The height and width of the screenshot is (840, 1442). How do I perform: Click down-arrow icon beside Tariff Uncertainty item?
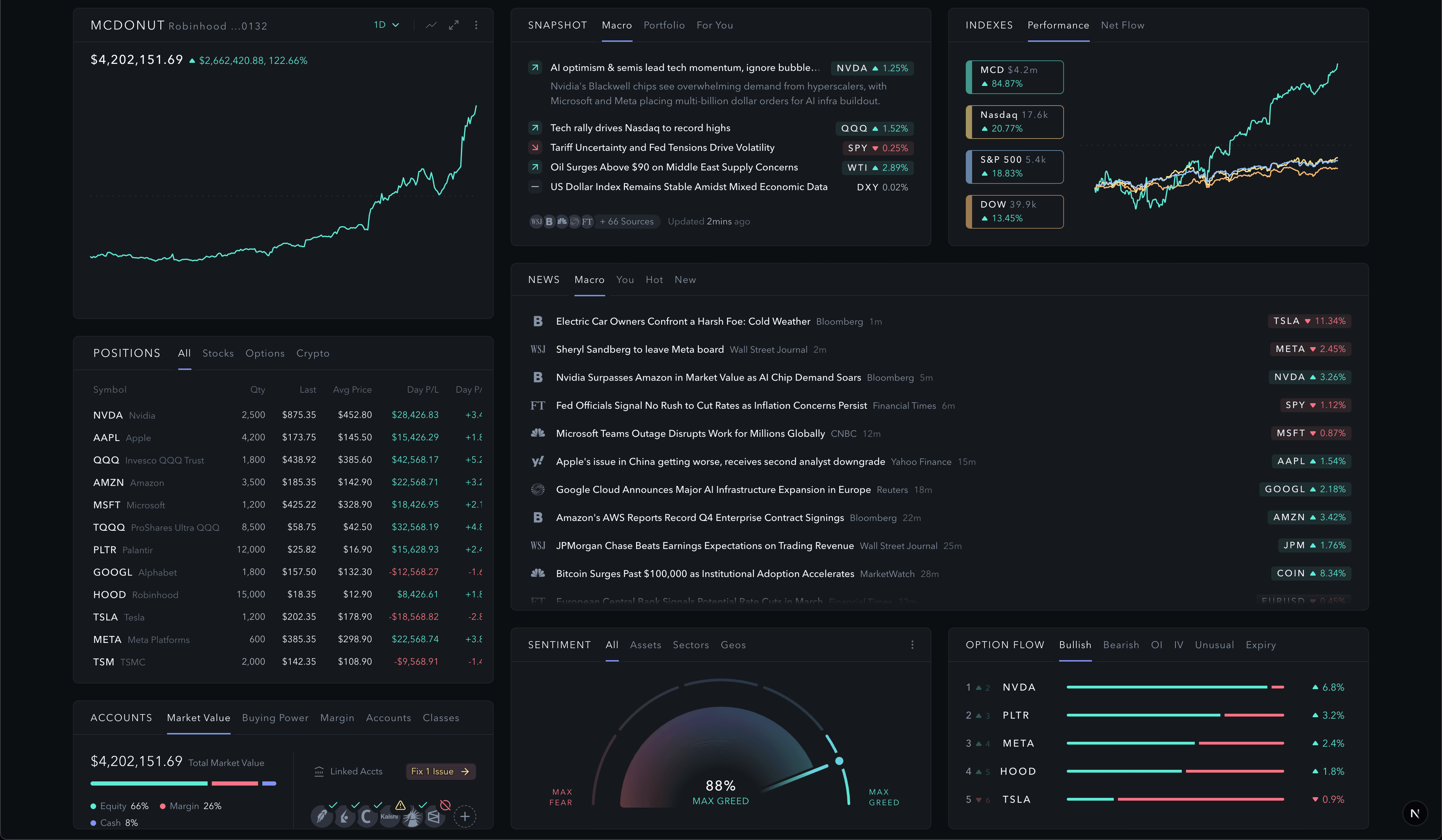pyautogui.click(x=535, y=148)
